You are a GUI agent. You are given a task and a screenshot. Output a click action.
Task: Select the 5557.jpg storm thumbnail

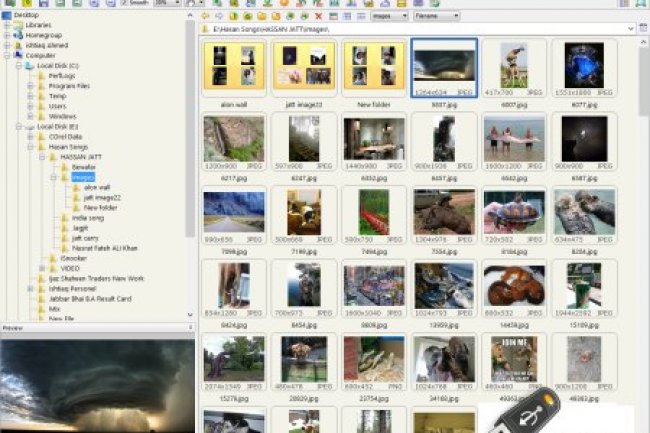(443, 69)
